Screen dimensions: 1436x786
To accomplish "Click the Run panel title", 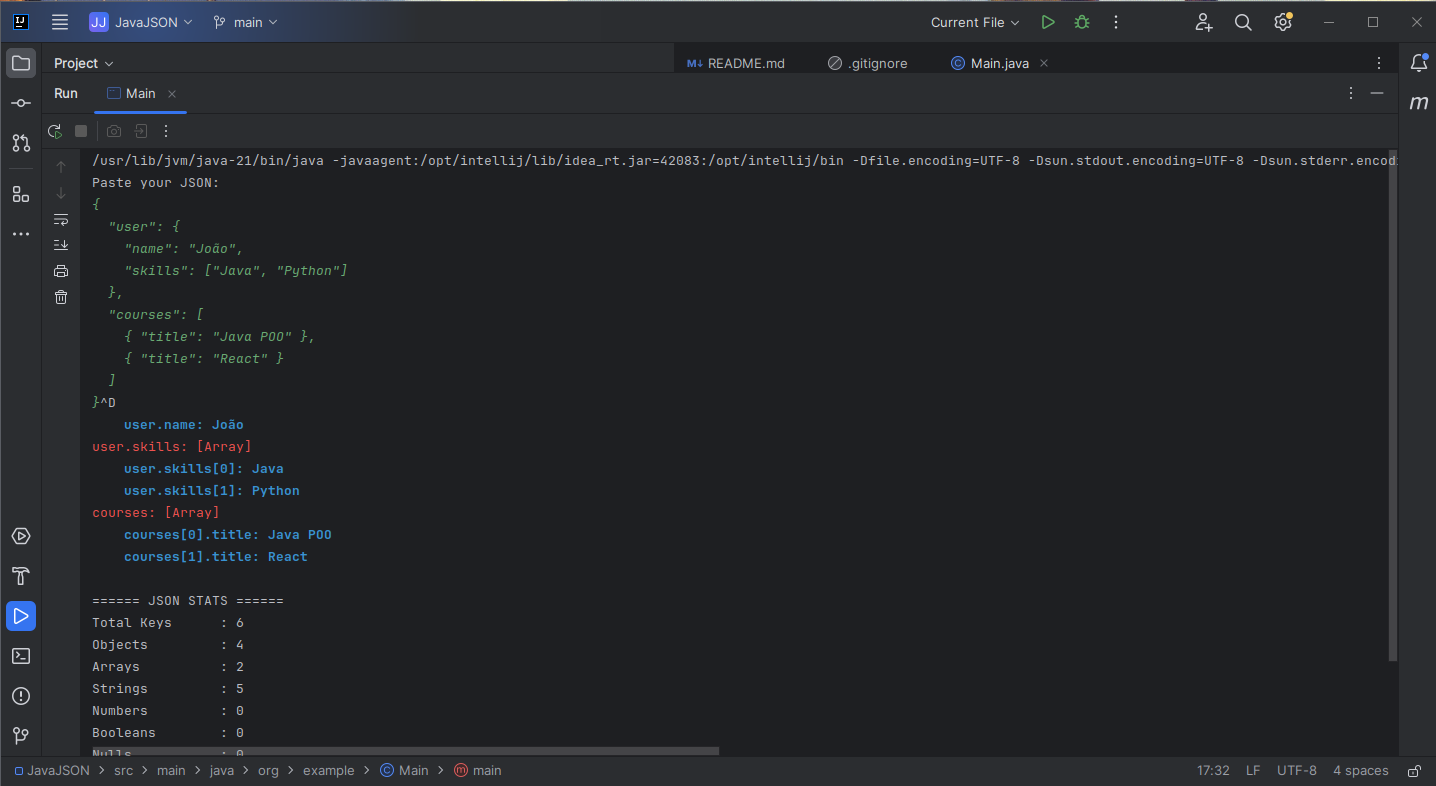I will (66, 93).
